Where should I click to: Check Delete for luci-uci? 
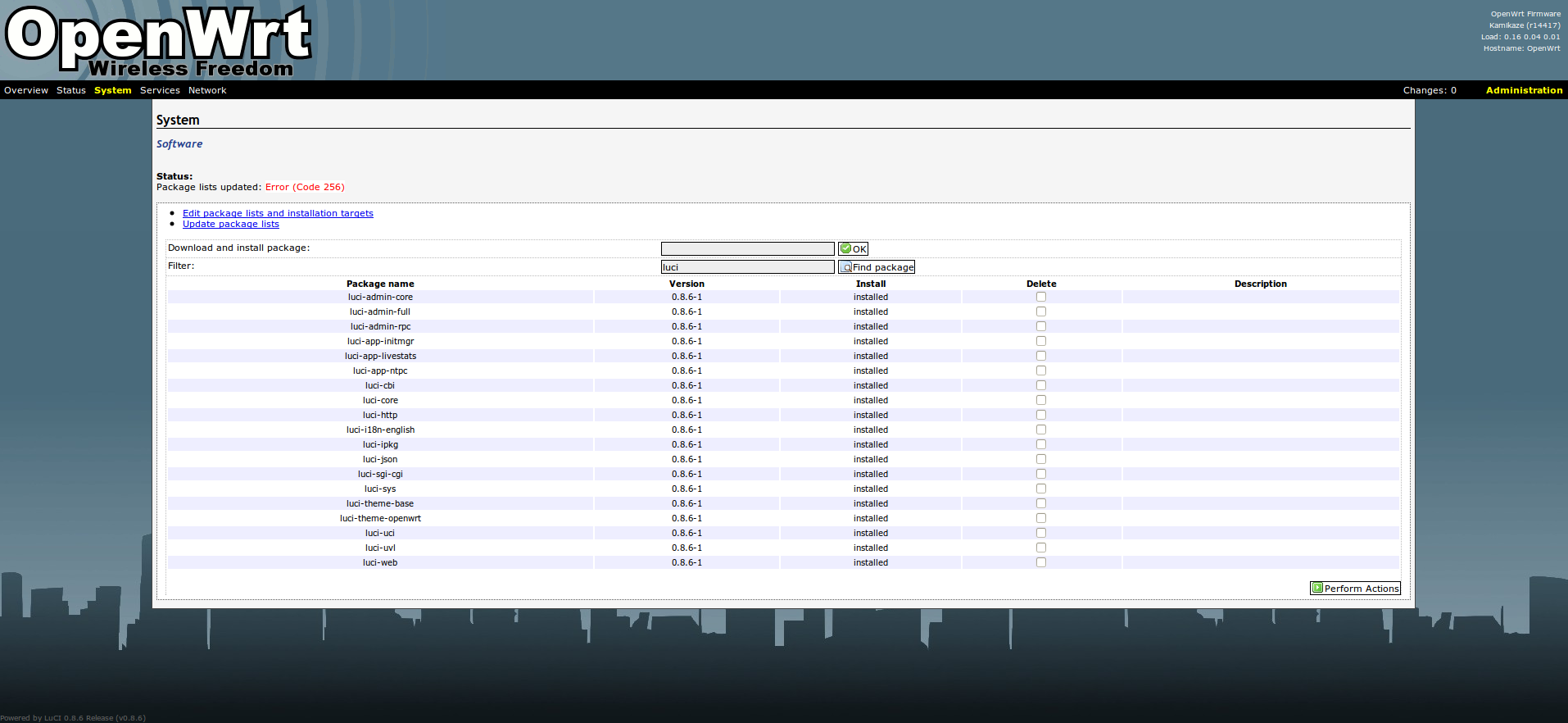click(x=1041, y=533)
